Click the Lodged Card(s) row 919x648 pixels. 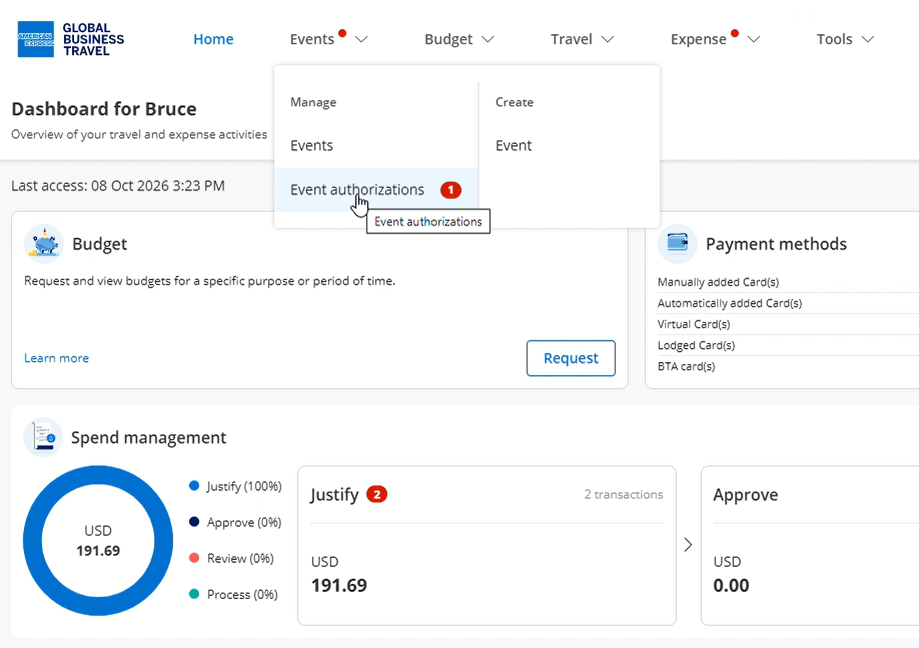pyautogui.click(x=788, y=346)
